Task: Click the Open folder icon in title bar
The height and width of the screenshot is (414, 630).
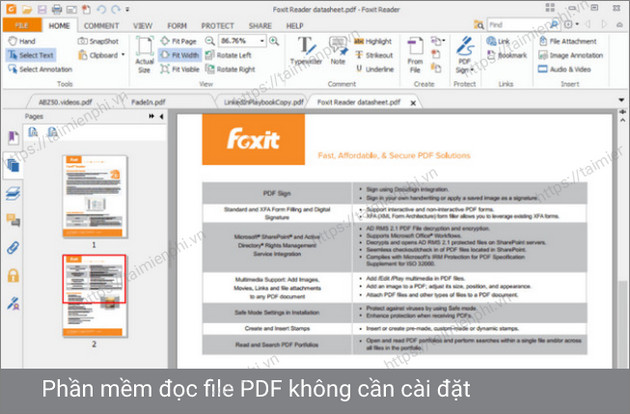Action: [27, 9]
